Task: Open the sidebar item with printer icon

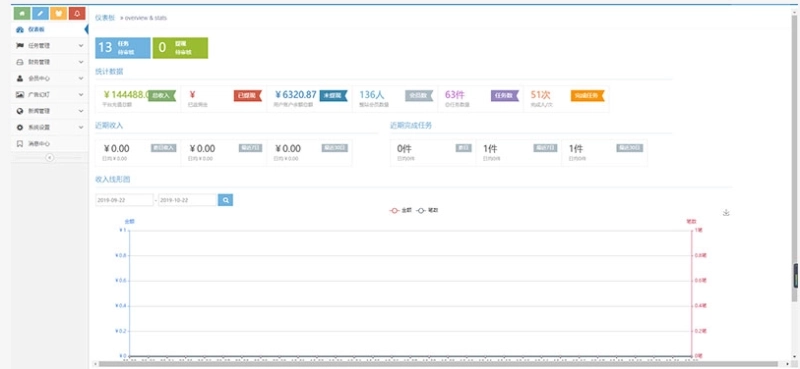Action: [49, 62]
